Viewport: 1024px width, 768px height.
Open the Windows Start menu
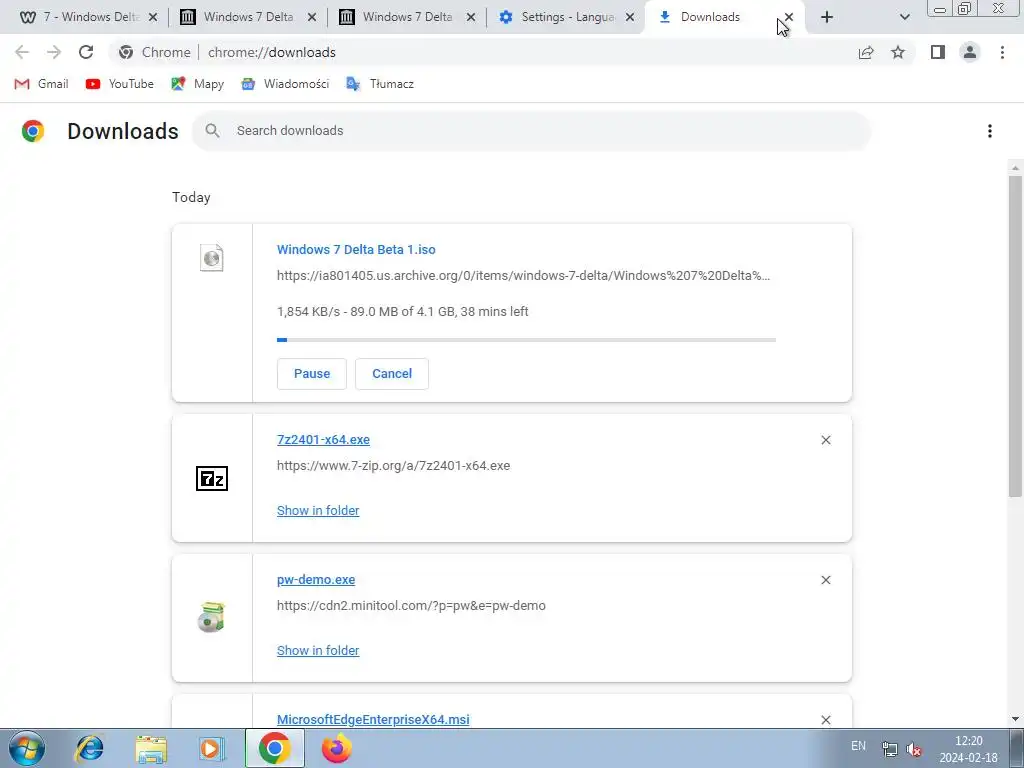pyautogui.click(x=27, y=748)
